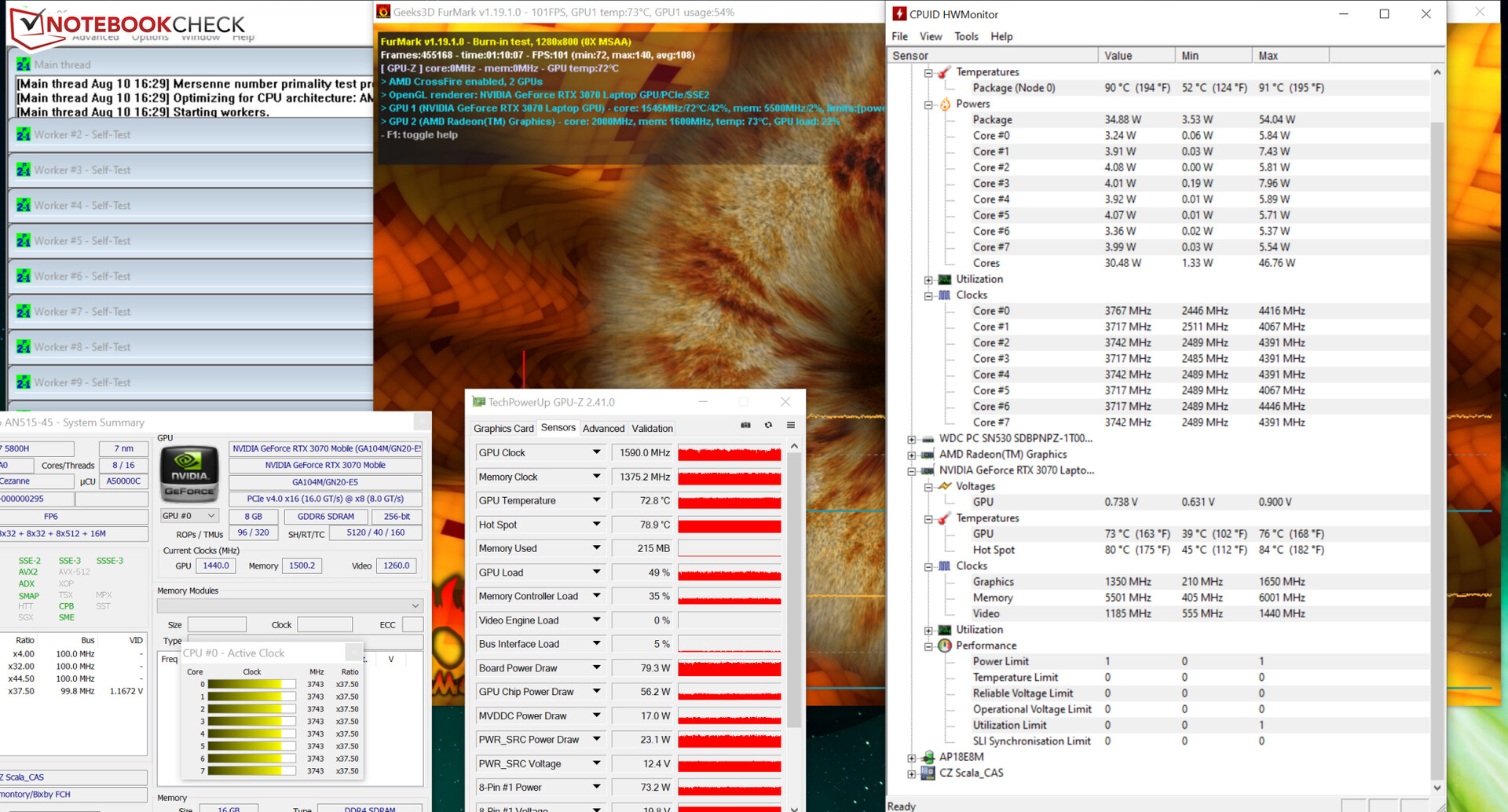Click the GPU-Z refresh icon
This screenshot has width=1508, height=812.
pyautogui.click(x=768, y=426)
